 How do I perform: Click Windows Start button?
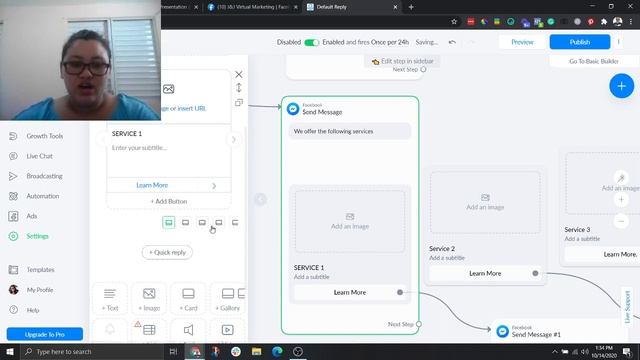pos(9,351)
